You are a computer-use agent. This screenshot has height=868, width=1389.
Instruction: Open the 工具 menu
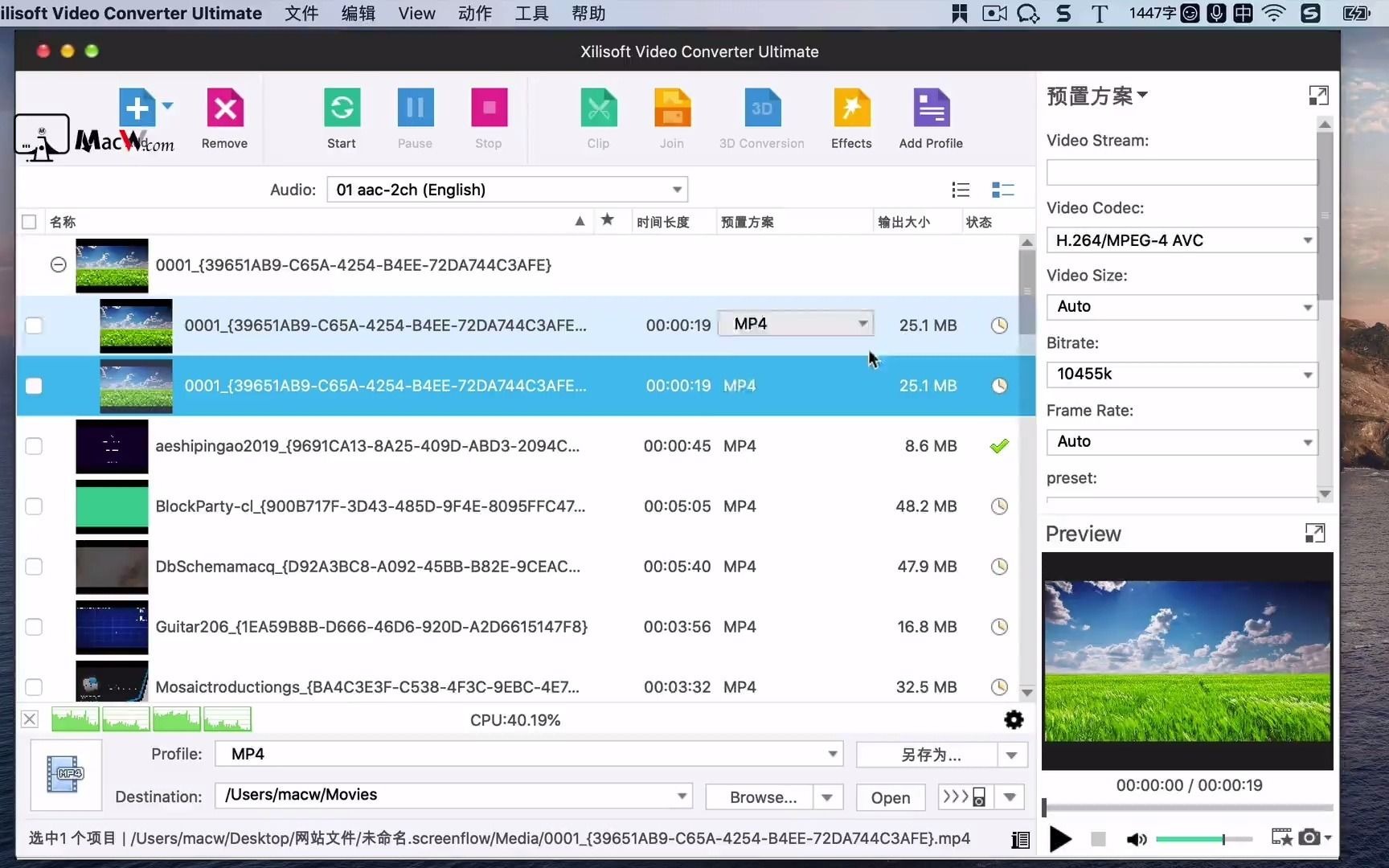pos(531,13)
